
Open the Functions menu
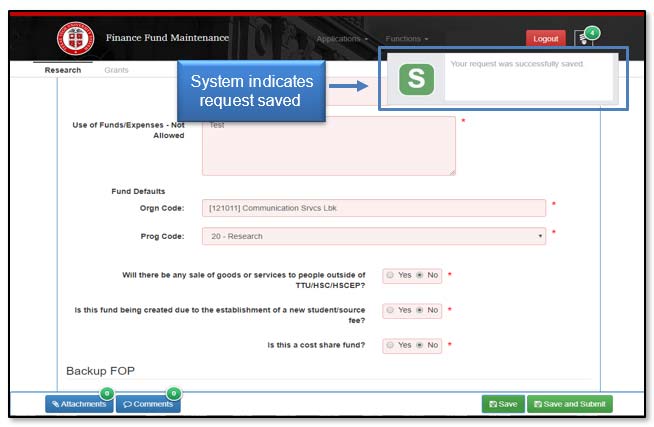(x=407, y=39)
